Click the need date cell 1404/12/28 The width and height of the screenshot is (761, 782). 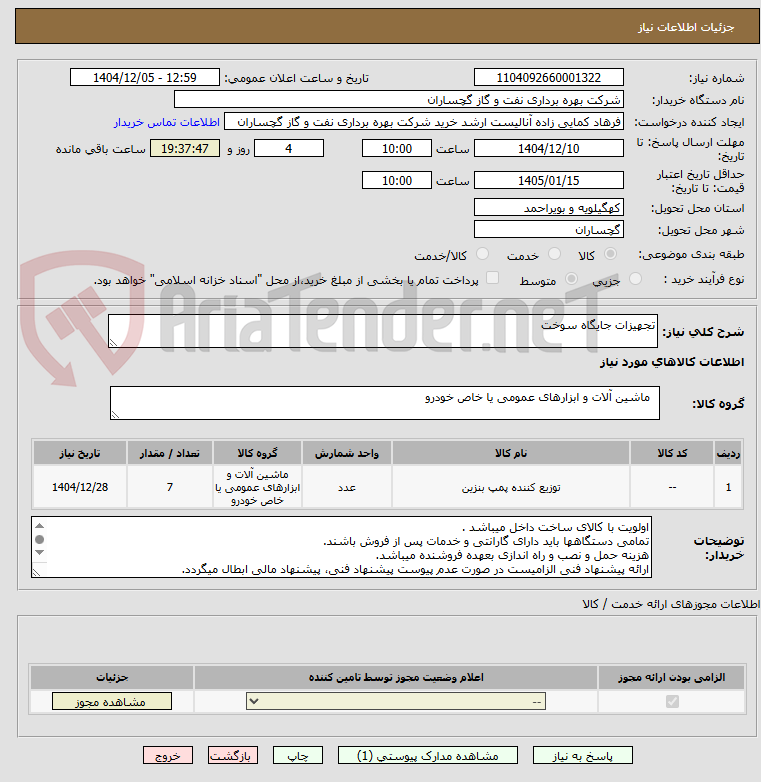tap(80, 487)
